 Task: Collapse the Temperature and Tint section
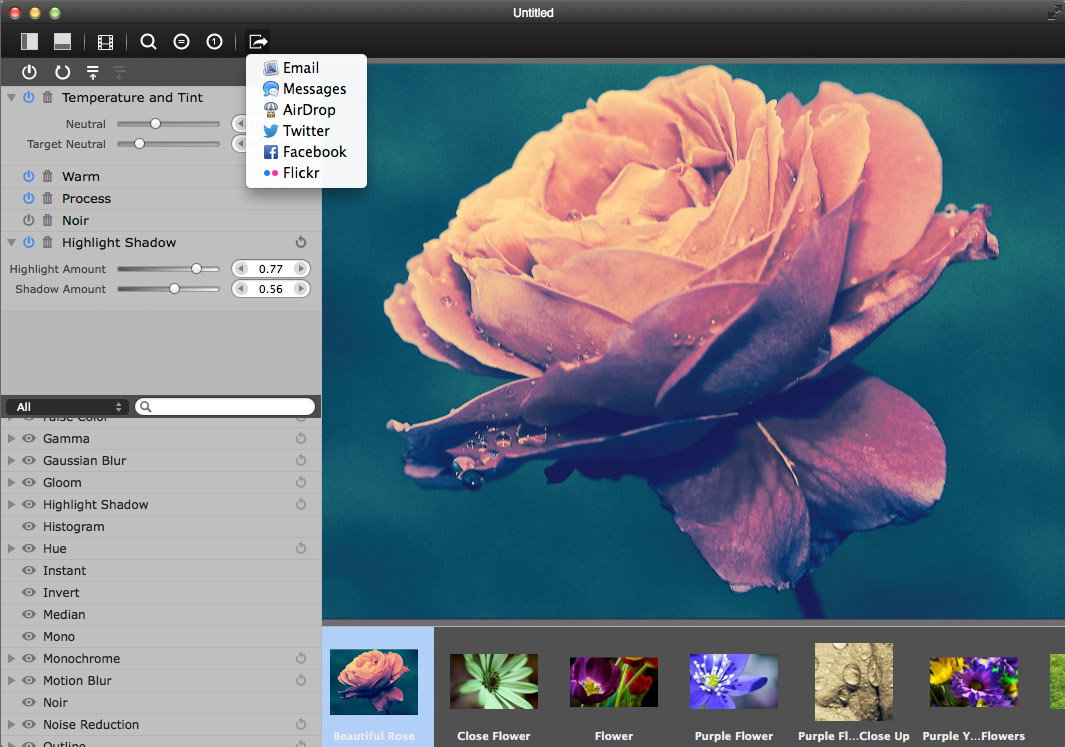(x=11, y=98)
